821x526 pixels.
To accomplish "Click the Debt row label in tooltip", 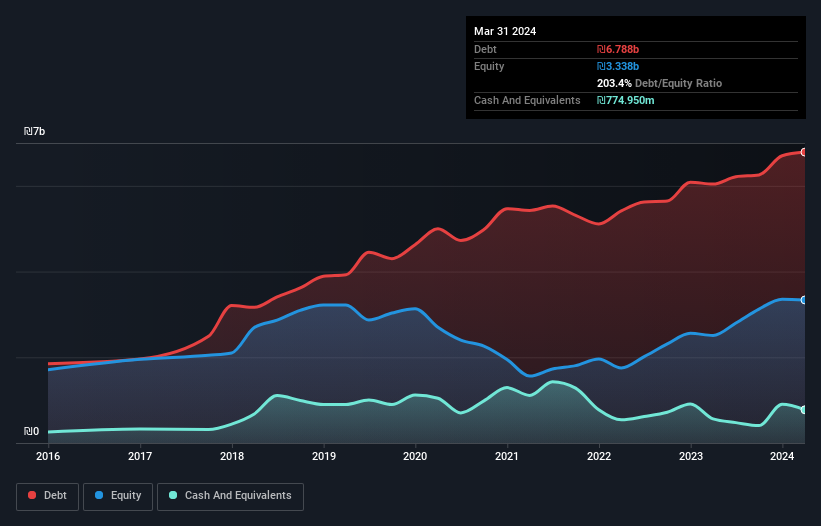I will pos(485,49).
